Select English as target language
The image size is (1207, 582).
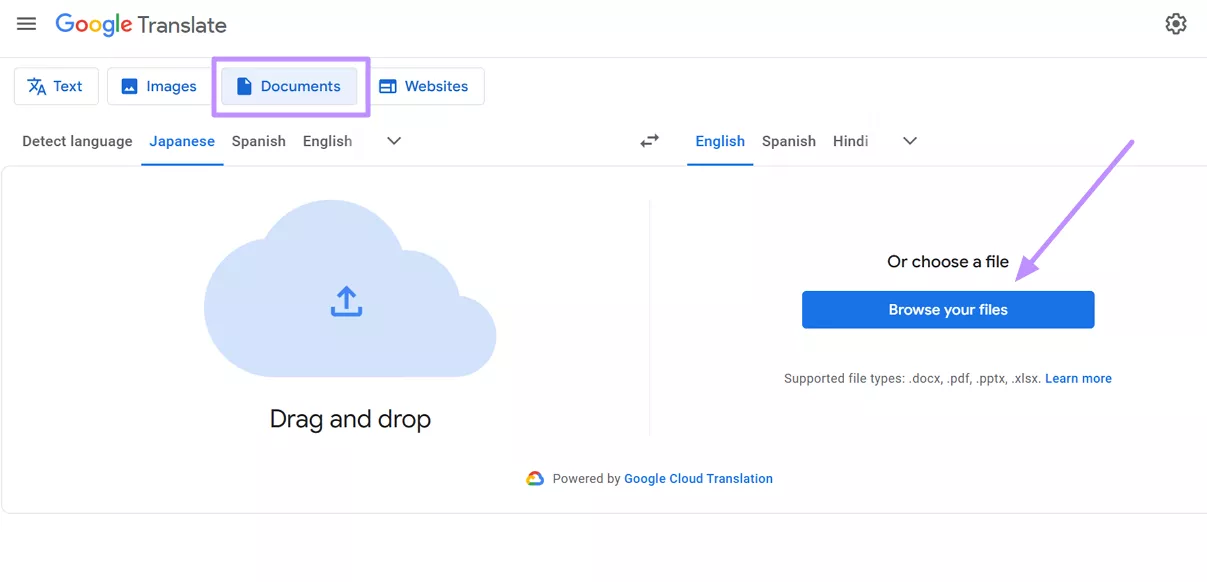pyautogui.click(x=720, y=141)
